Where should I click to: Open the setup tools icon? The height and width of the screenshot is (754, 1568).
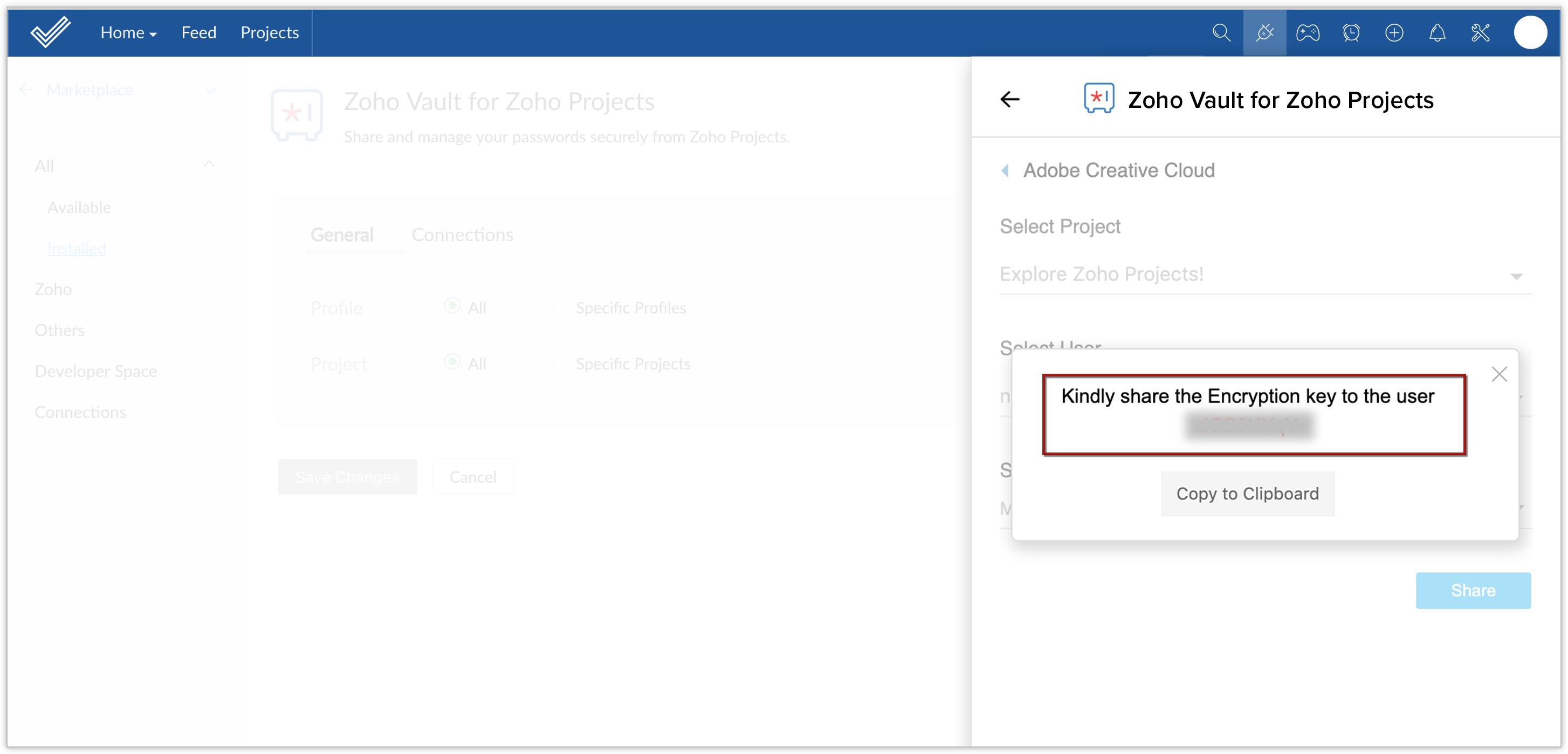(1480, 32)
